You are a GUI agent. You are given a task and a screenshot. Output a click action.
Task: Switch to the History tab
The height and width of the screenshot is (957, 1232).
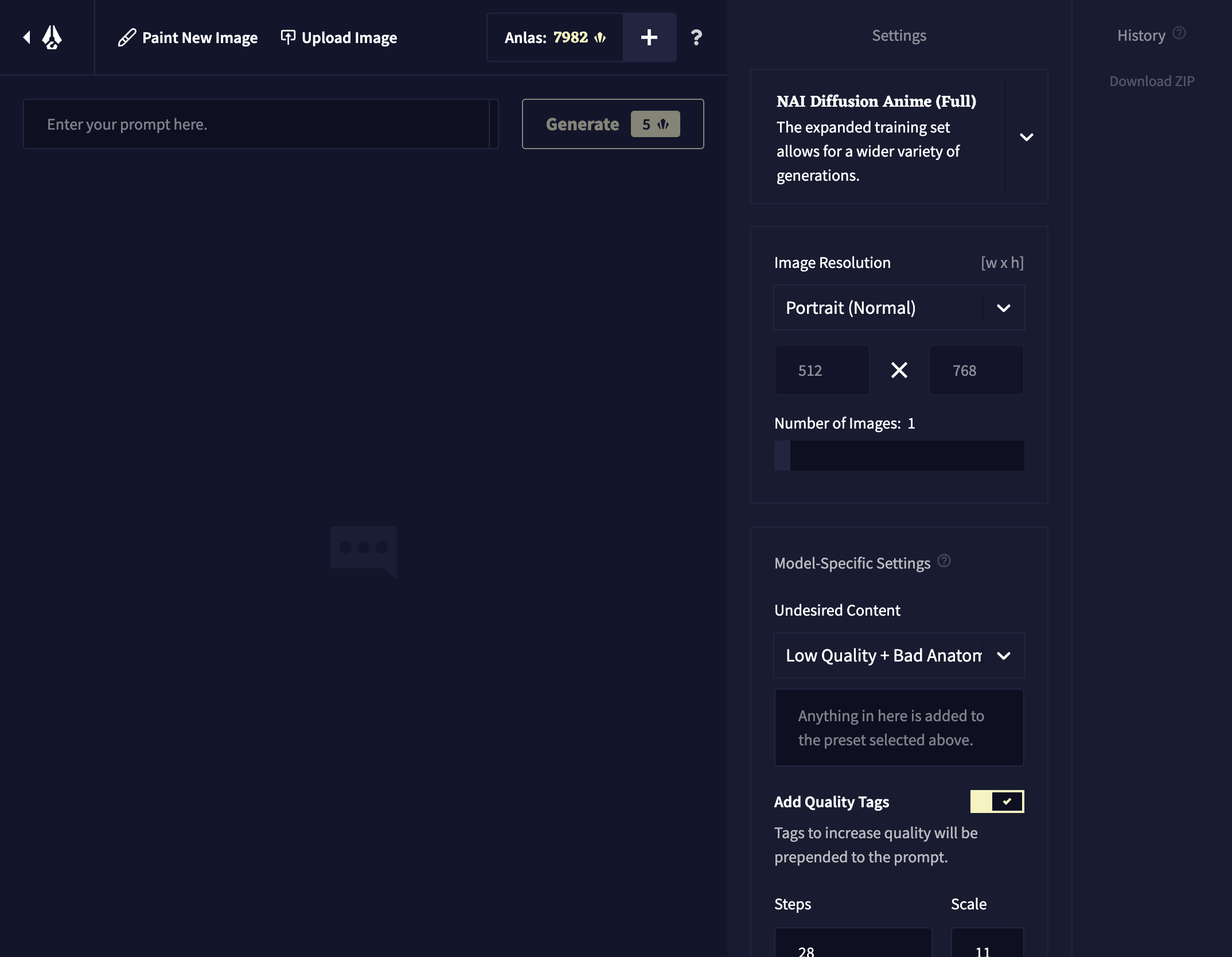[1141, 36]
